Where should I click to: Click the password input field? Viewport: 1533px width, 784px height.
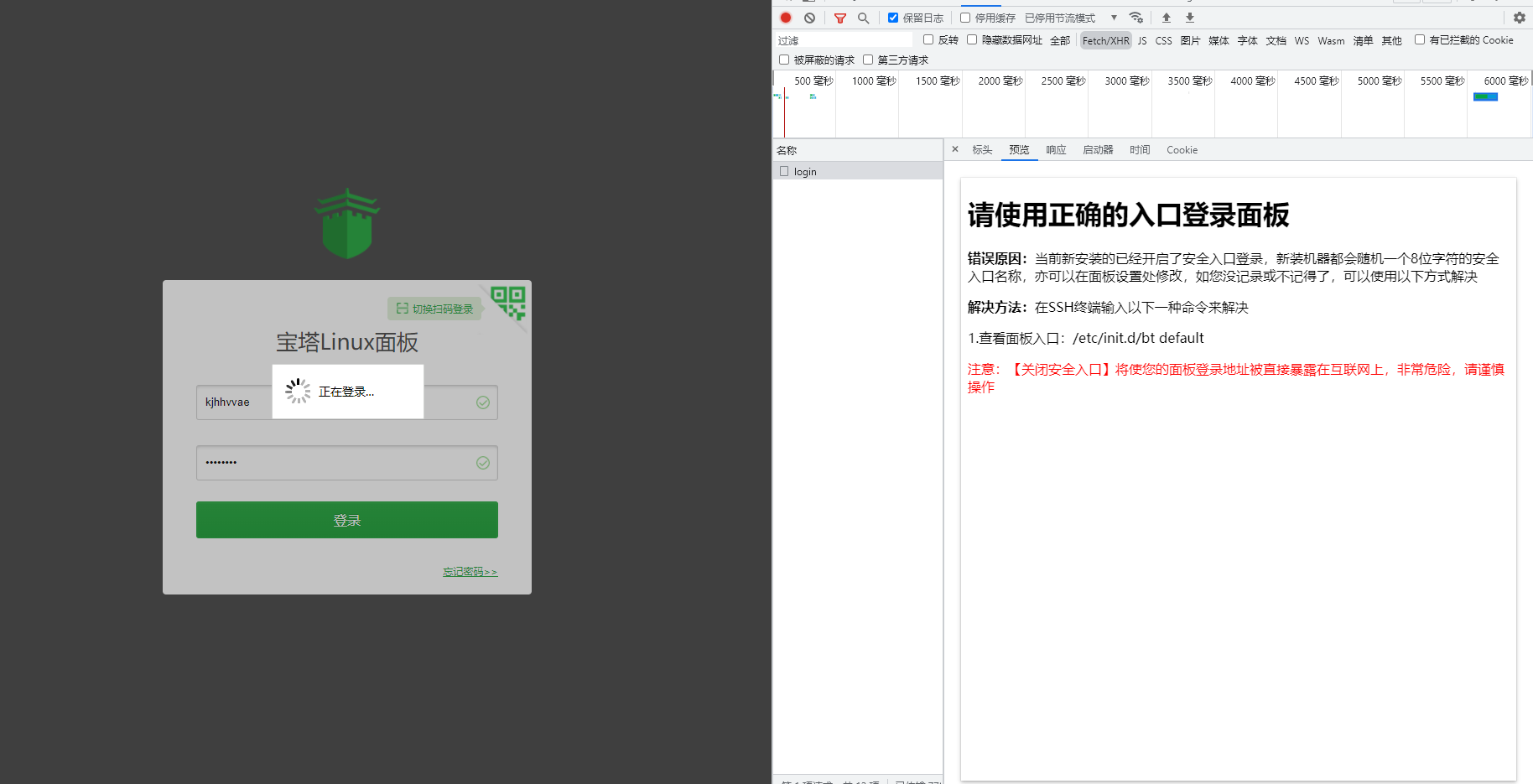pyautogui.click(x=347, y=463)
